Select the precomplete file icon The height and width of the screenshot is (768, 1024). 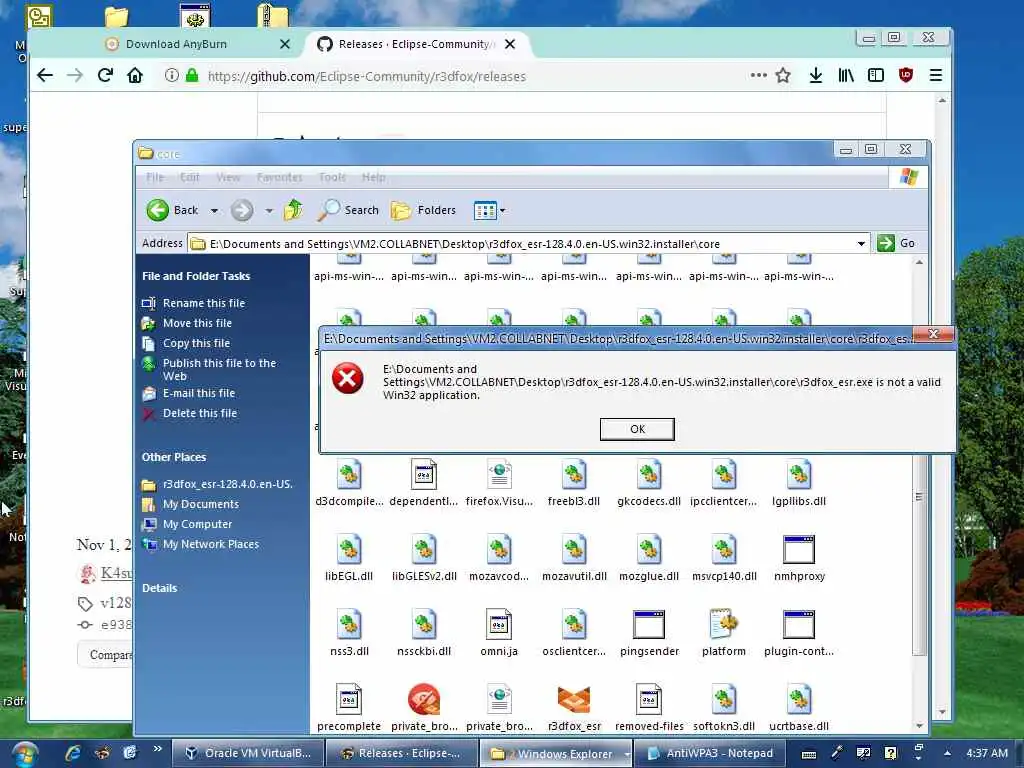(x=349, y=699)
